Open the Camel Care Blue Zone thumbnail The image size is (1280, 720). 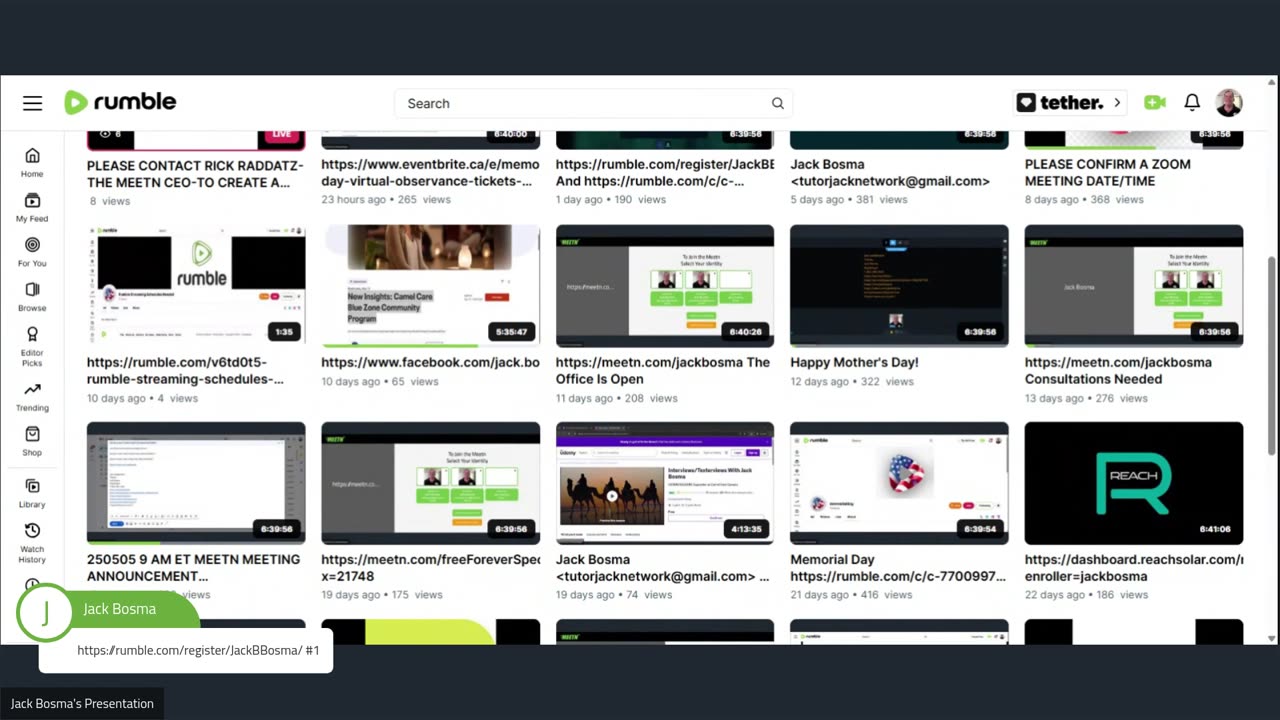pos(430,285)
